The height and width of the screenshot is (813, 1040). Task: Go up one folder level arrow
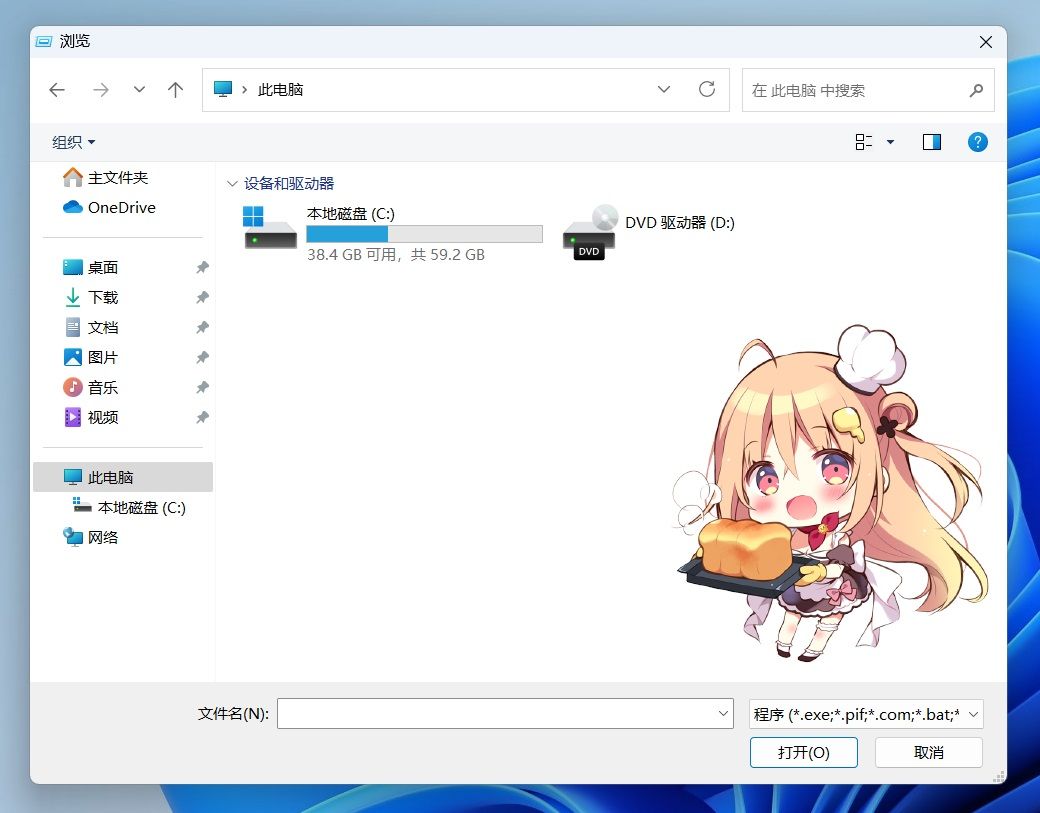pyautogui.click(x=175, y=90)
